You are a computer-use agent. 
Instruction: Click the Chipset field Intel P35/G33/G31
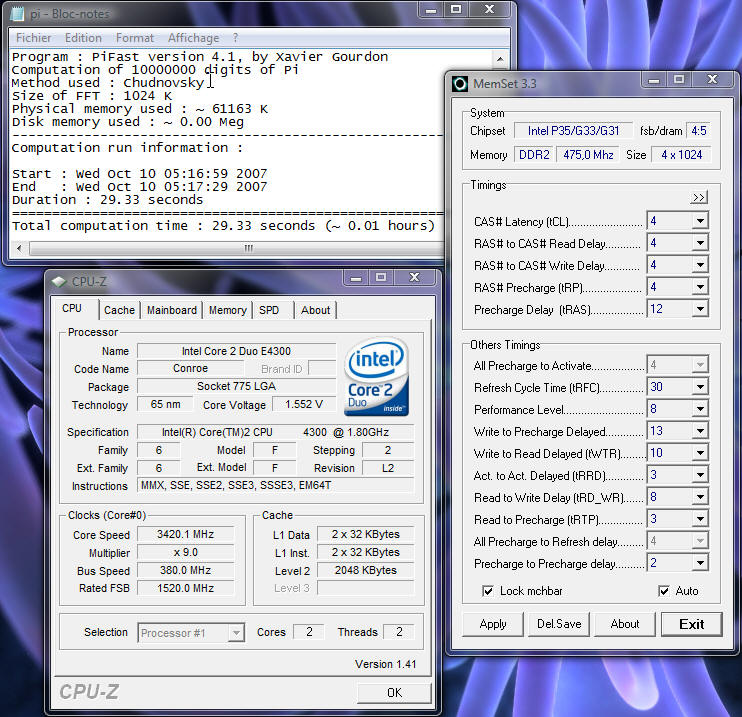click(574, 131)
